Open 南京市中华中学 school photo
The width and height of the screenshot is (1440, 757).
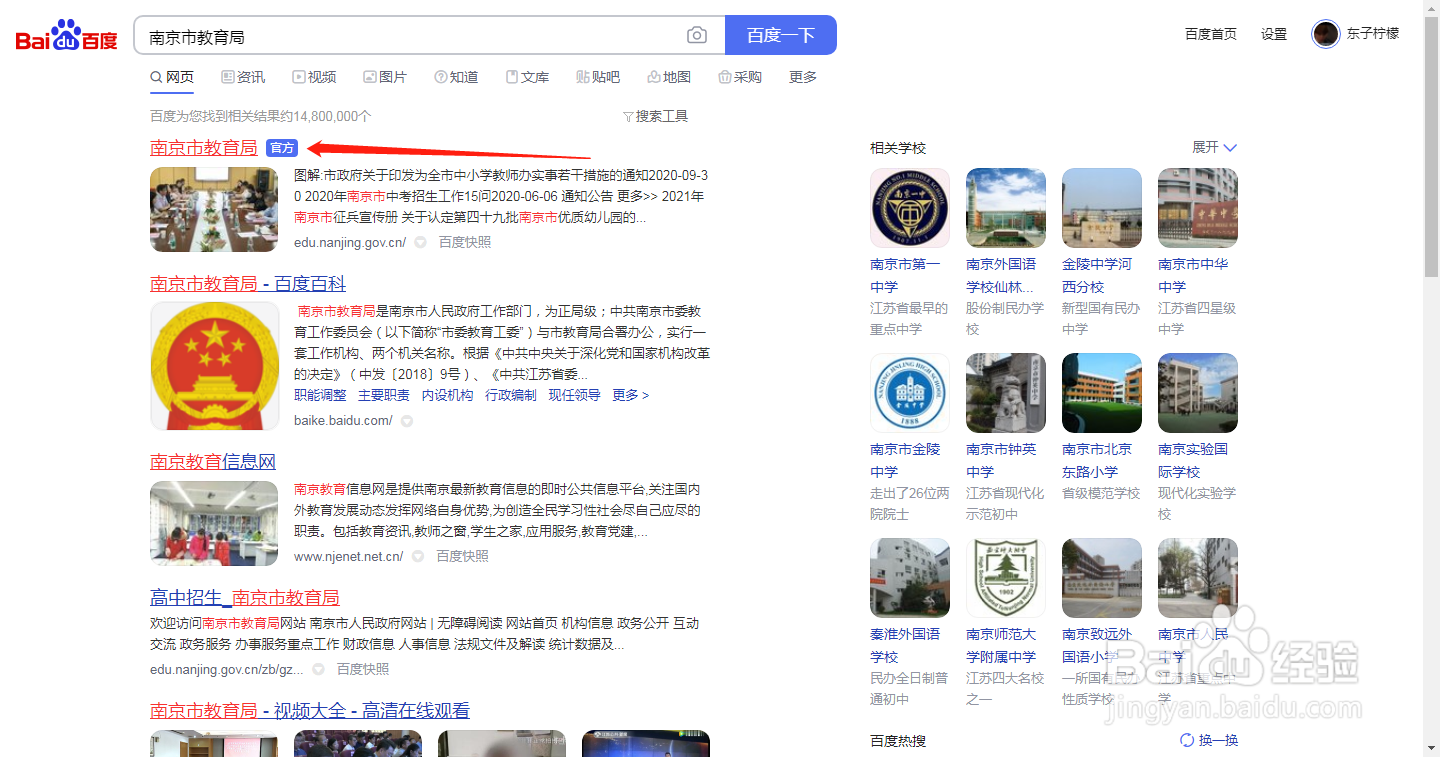point(1198,208)
